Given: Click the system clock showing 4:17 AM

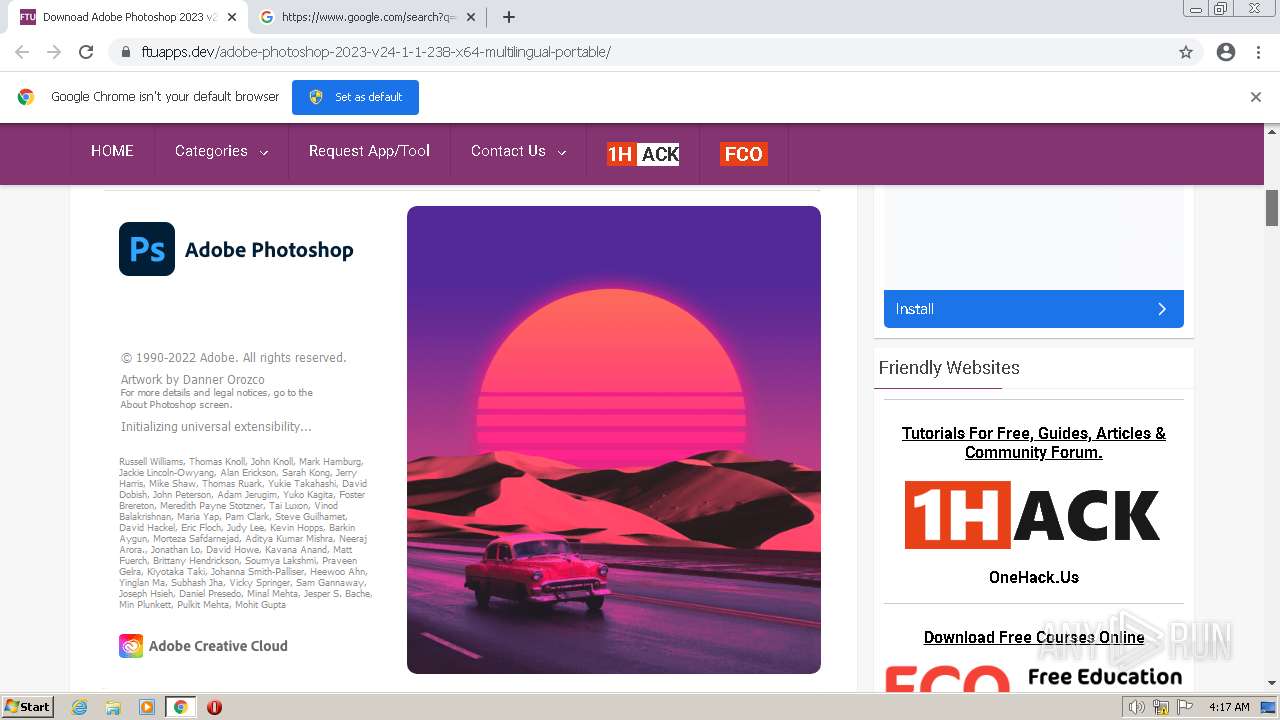Looking at the screenshot, I should coord(1229,707).
